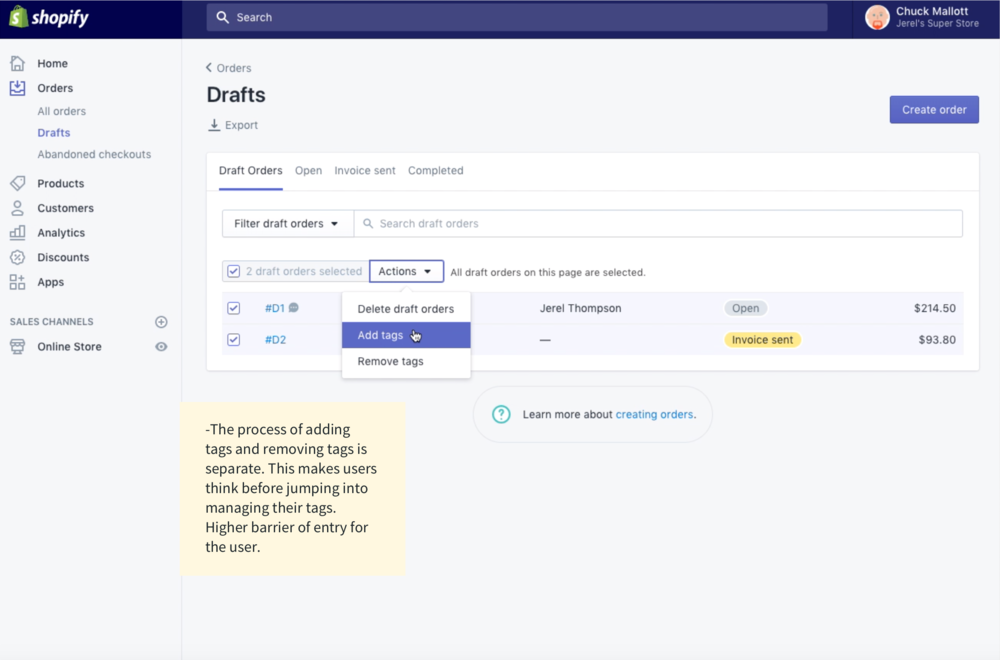This screenshot has height=660, width=1000.
Task: Open the creating orders help link
Action: 654,414
